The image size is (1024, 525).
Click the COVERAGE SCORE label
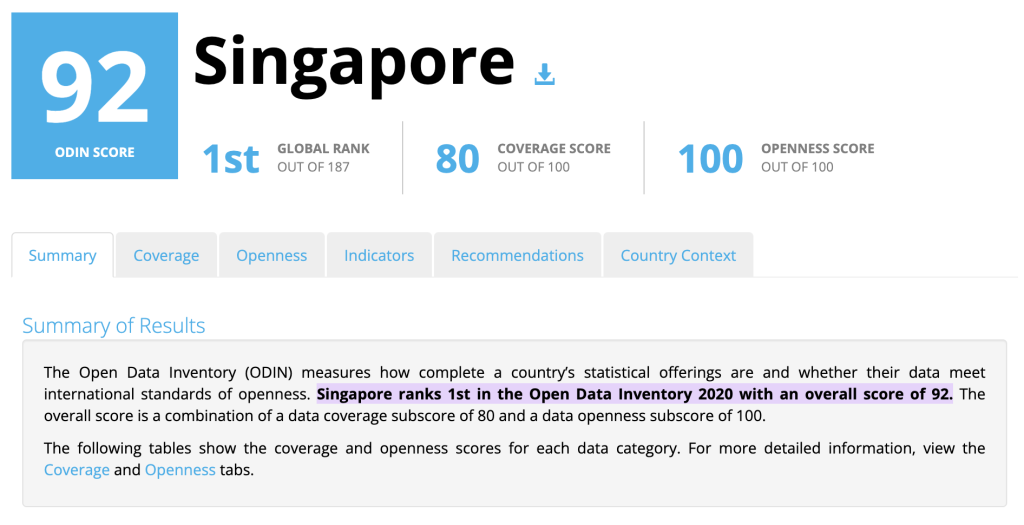pos(554,149)
